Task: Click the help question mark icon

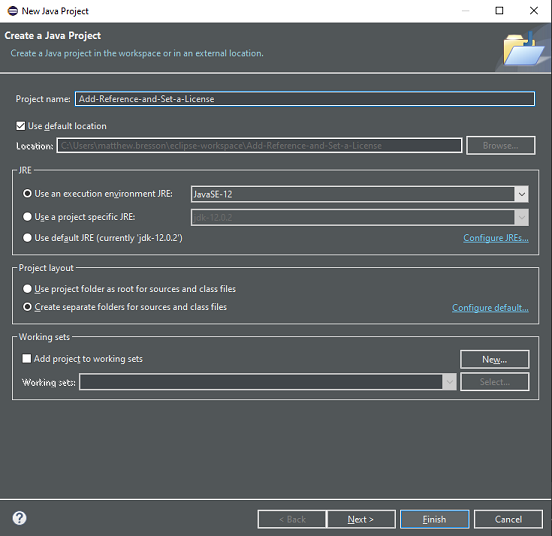Action: pos(19,518)
